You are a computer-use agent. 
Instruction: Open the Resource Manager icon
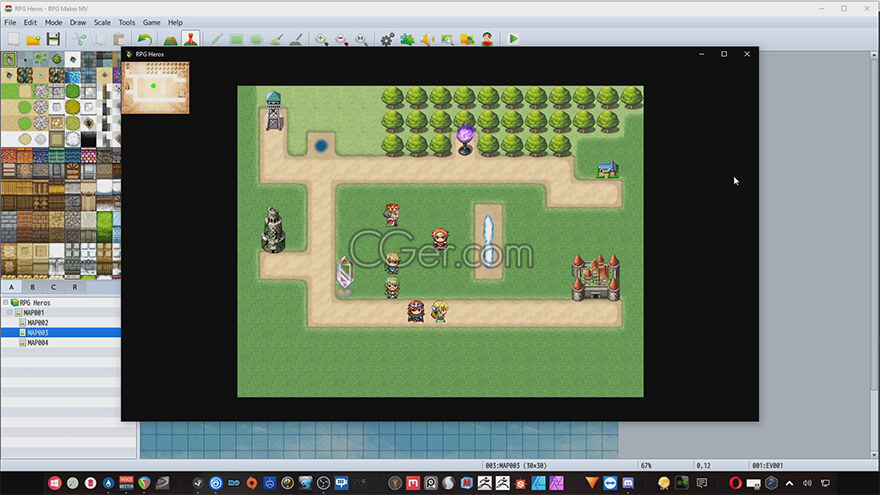pos(467,39)
